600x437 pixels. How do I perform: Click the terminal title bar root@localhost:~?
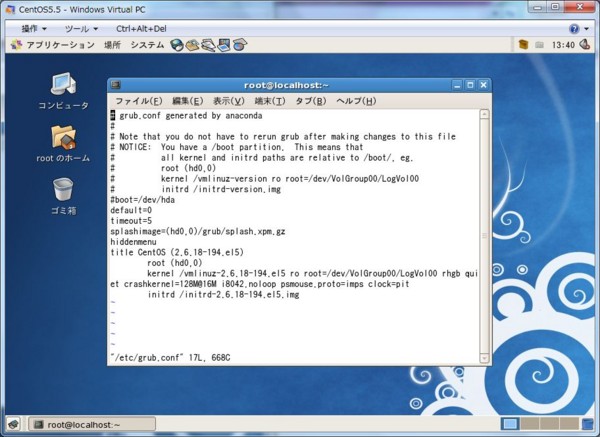[x=286, y=85]
